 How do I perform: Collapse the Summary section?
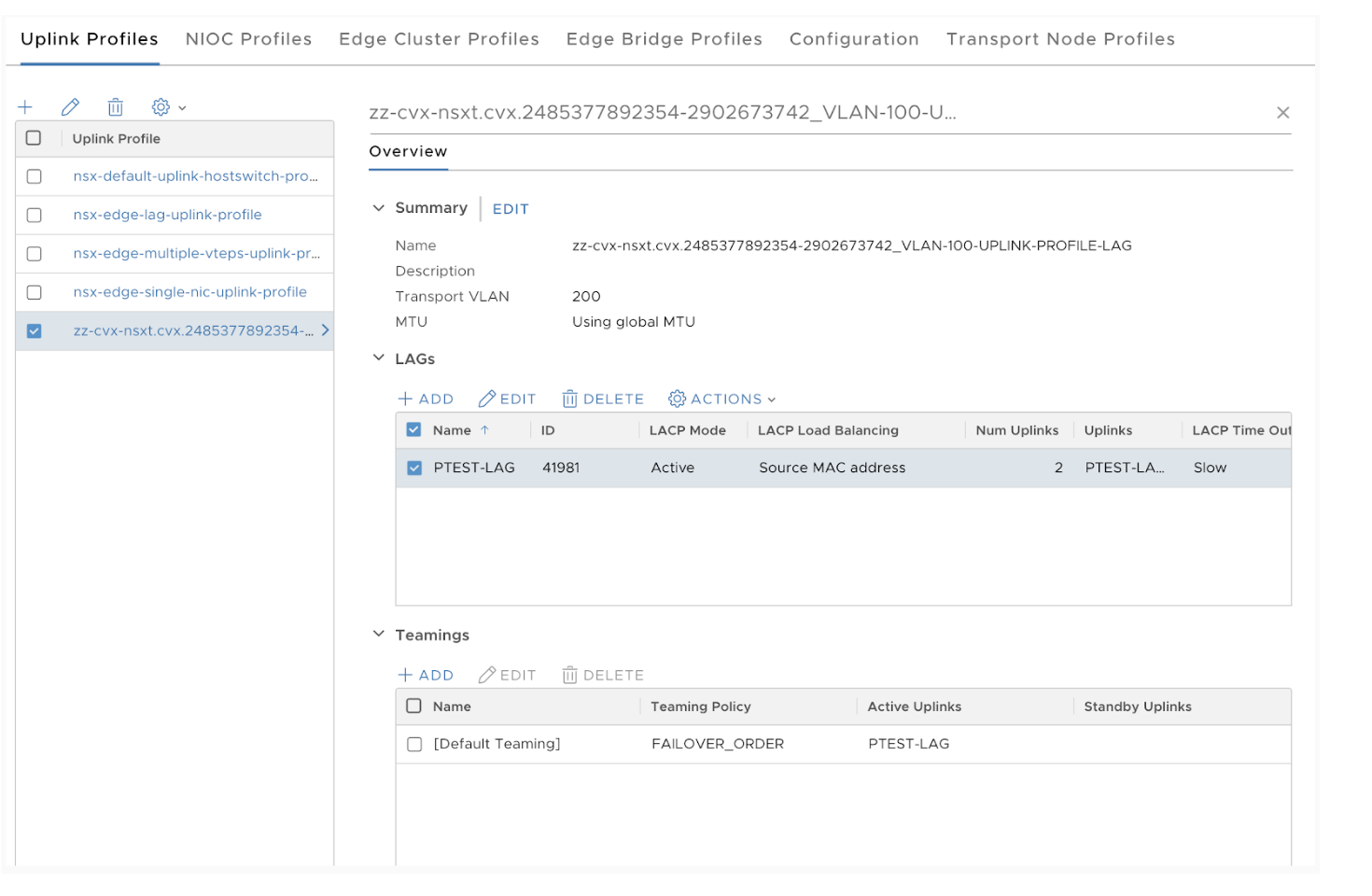tap(379, 208)
